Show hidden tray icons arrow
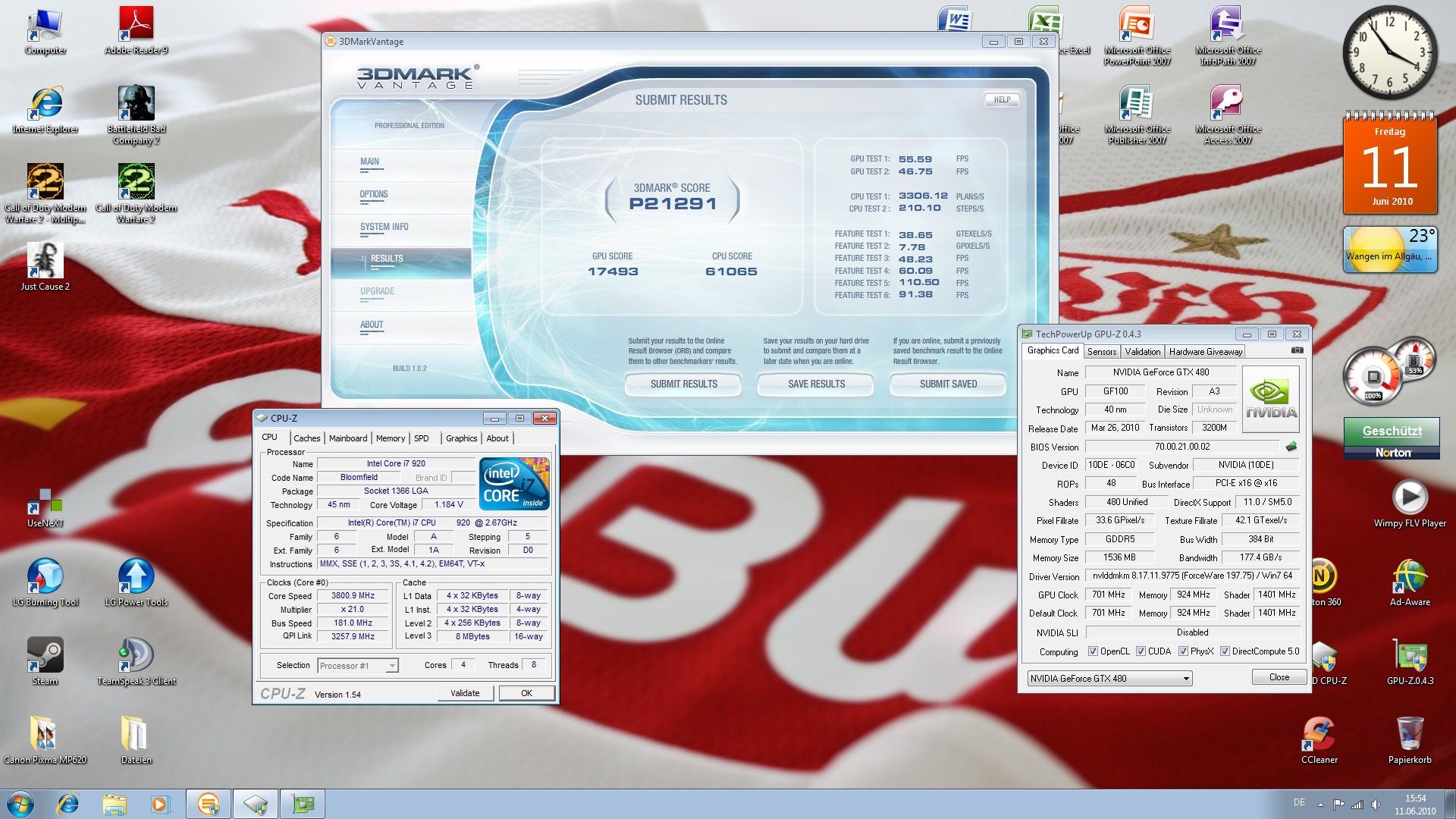 [1320, 804]
